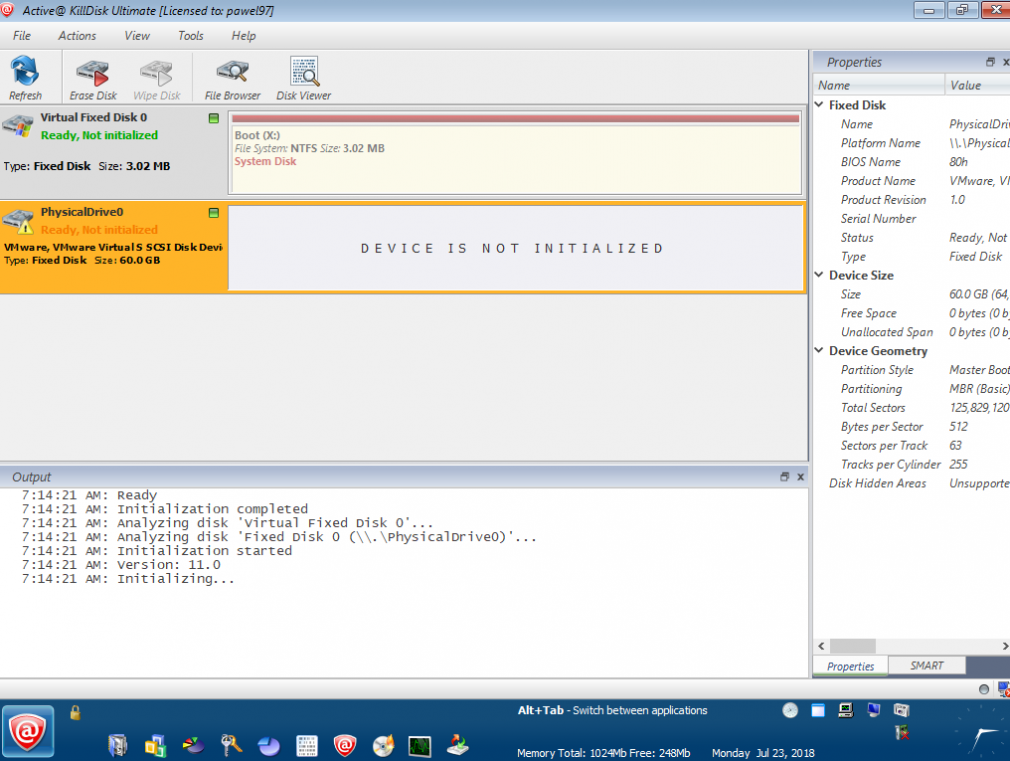1010x761 pixels.
Task: Click the padlock icon in taskbar
Action: coord(75,712)
